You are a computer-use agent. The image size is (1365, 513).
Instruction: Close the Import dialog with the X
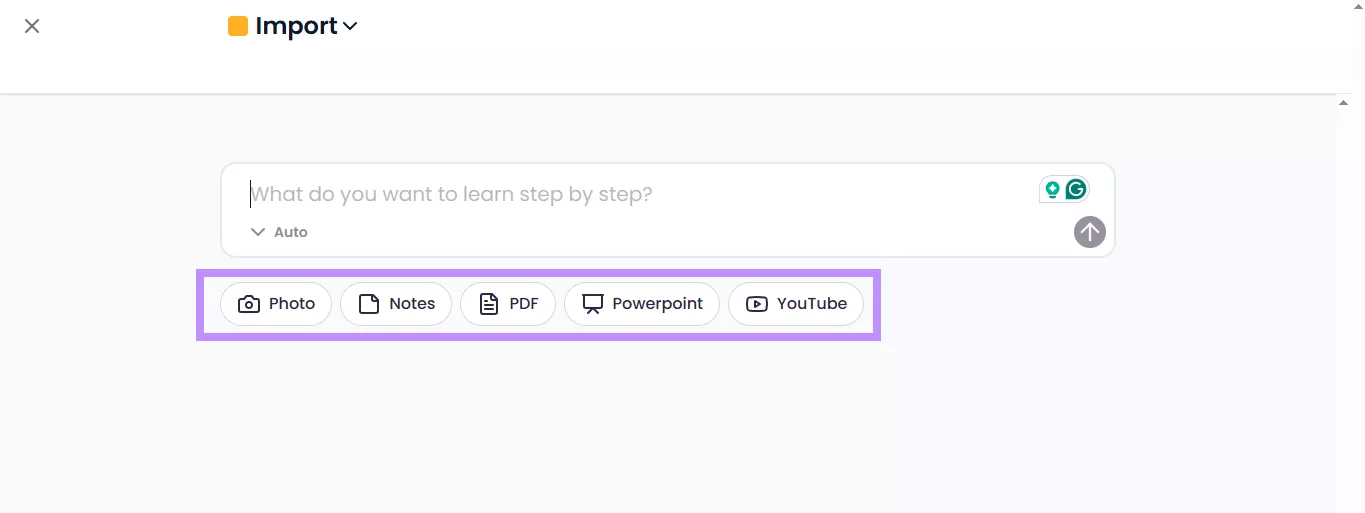[x=32, y=26]
